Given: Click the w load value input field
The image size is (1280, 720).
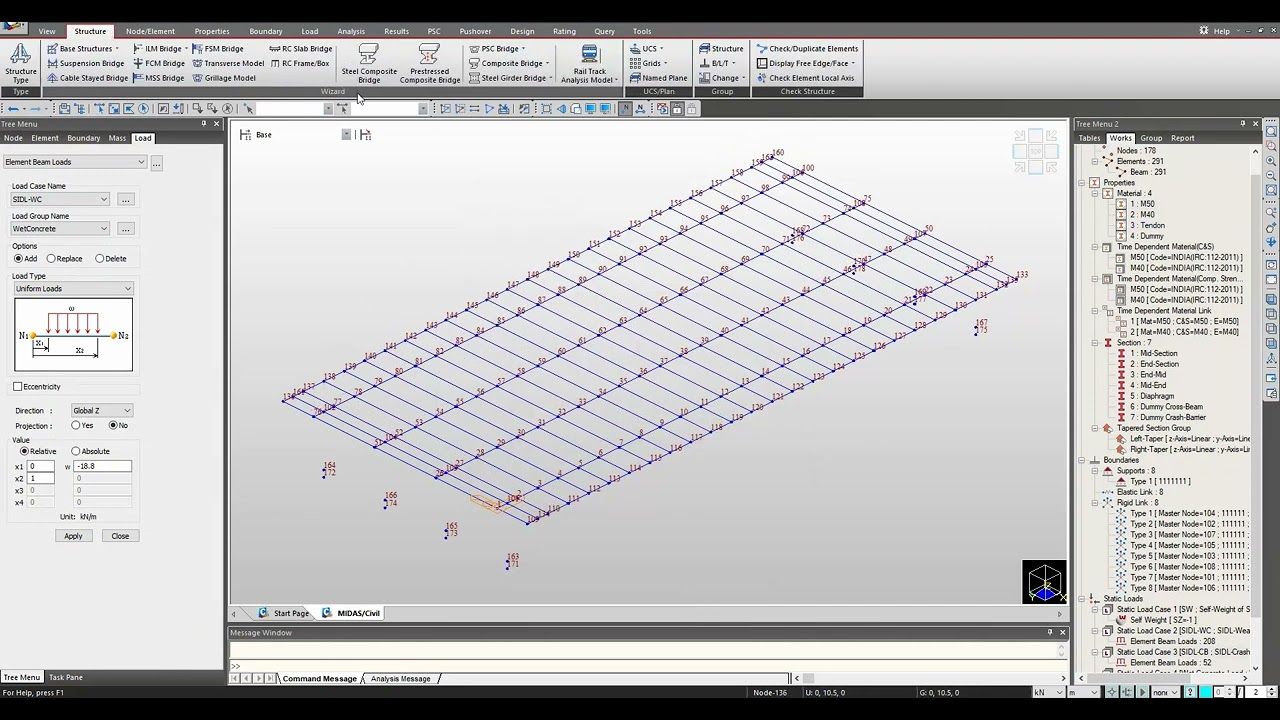Looking at the screenshot, I should coord(104,467).
